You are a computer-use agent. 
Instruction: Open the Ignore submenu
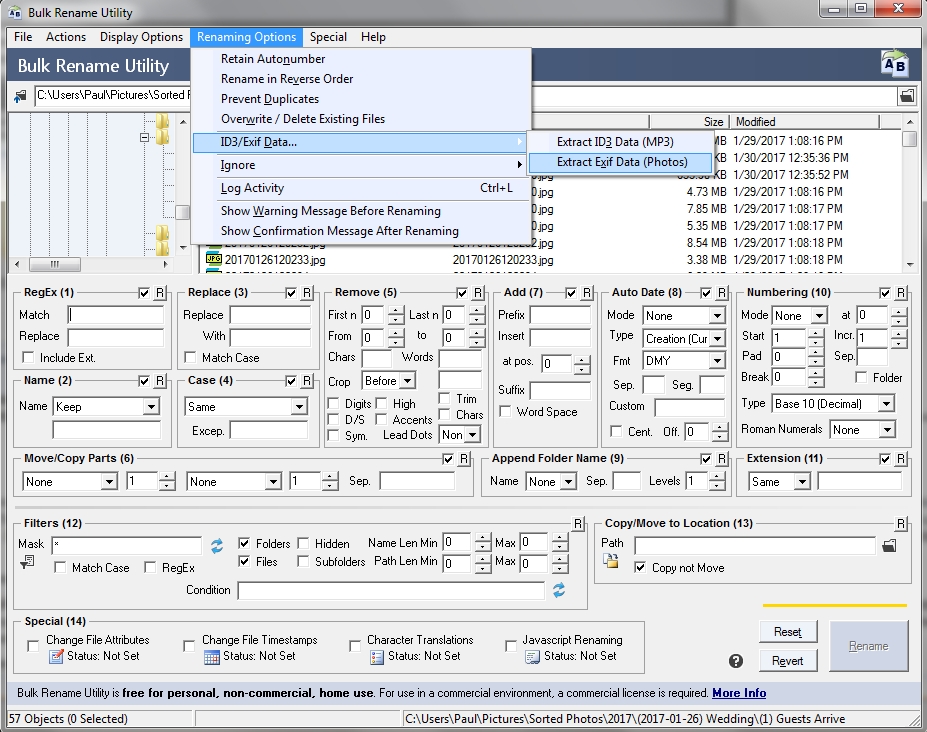(x=359, y=165)
